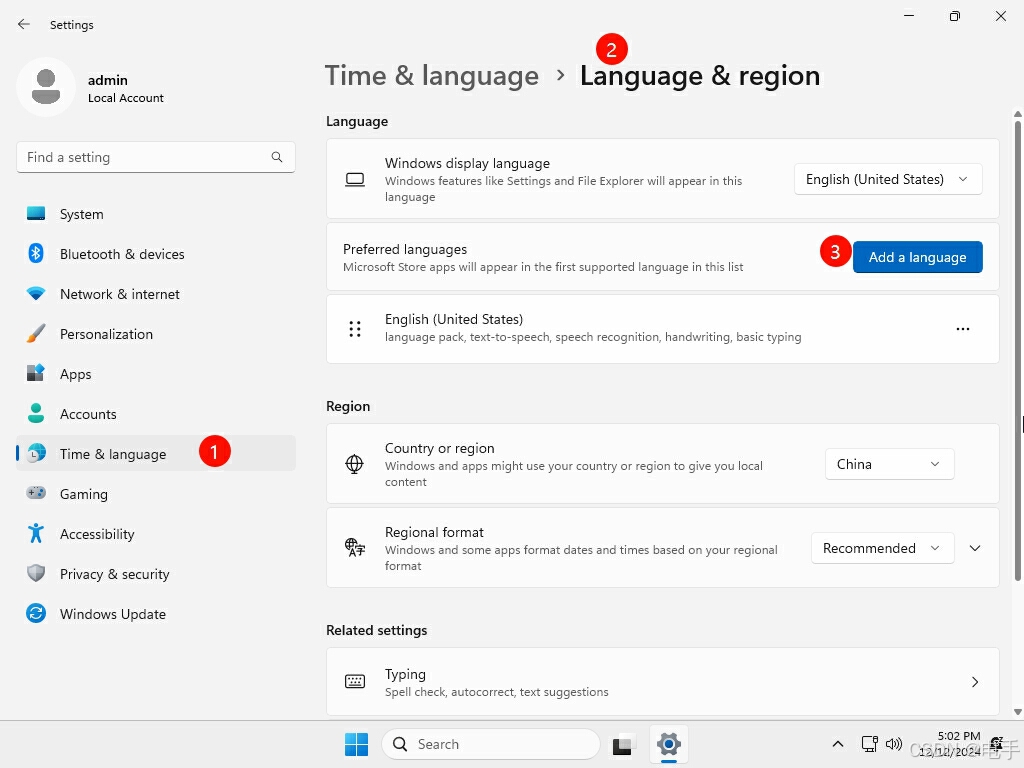
Task: Open System settings category
Action: pos(155,214)
